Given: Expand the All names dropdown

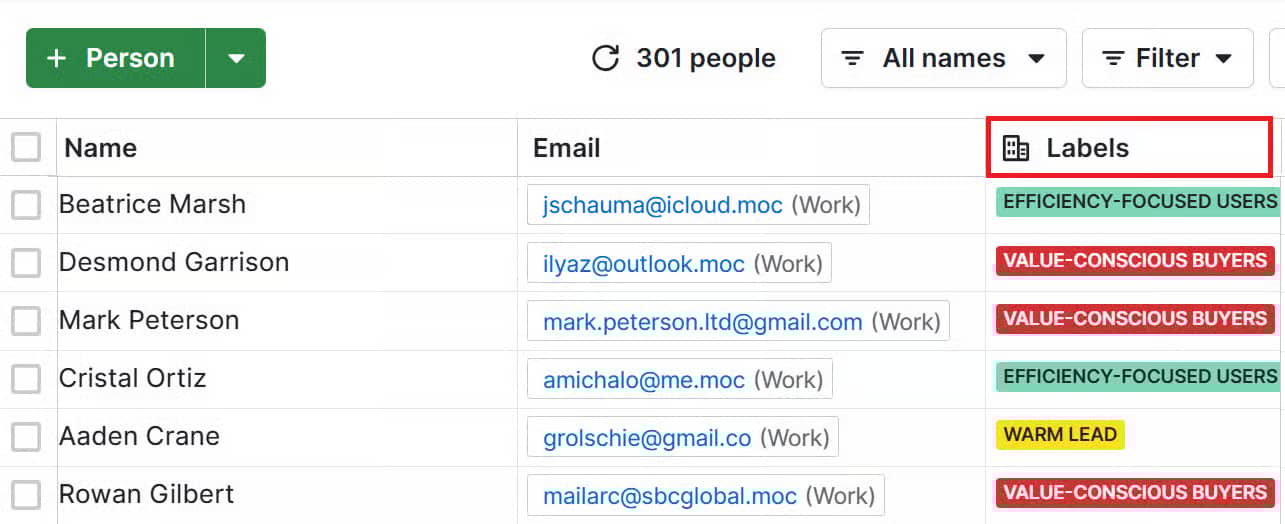Looking at the screenshot, I should point(1037,59).
